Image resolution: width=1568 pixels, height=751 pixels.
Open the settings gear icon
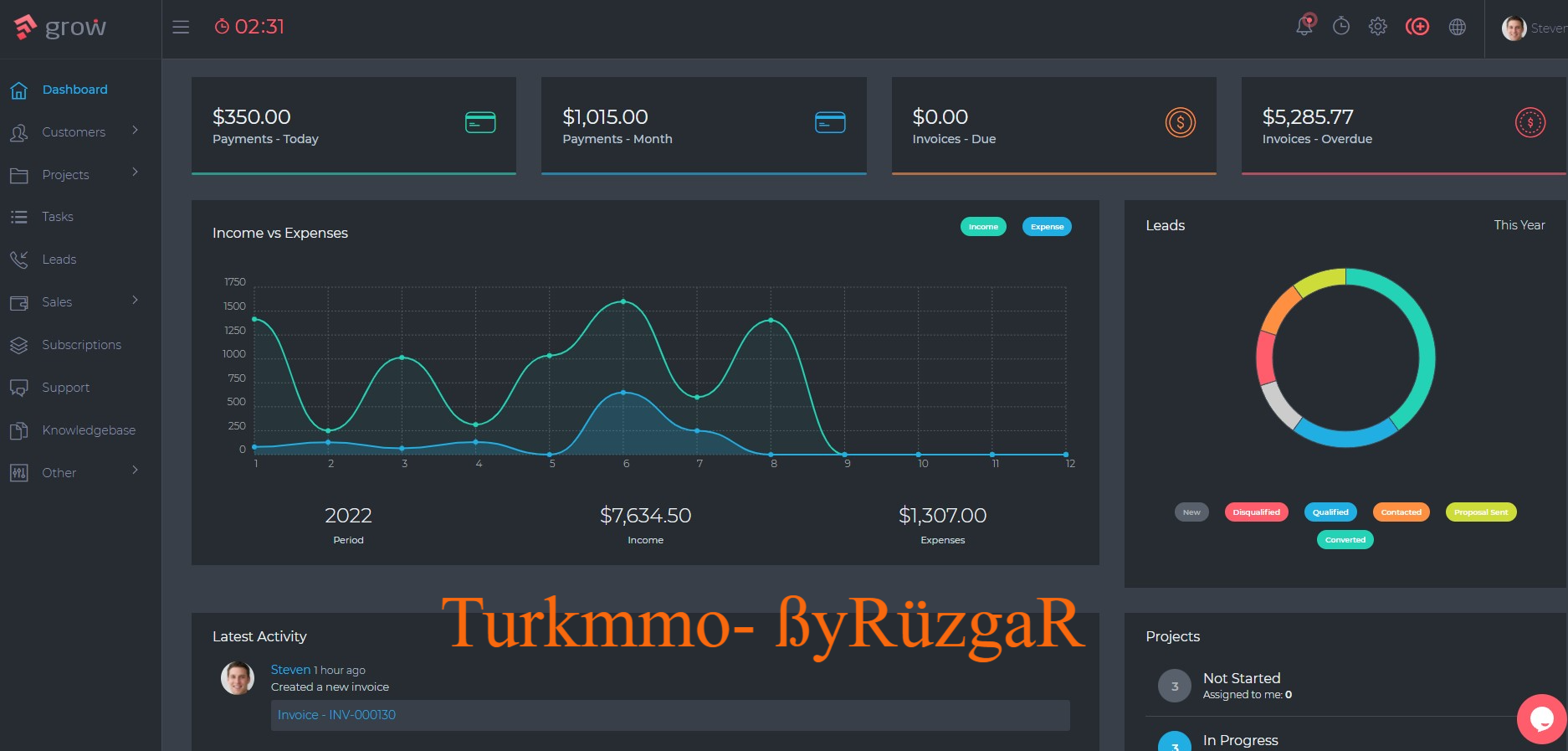[x=1378, y=26]
